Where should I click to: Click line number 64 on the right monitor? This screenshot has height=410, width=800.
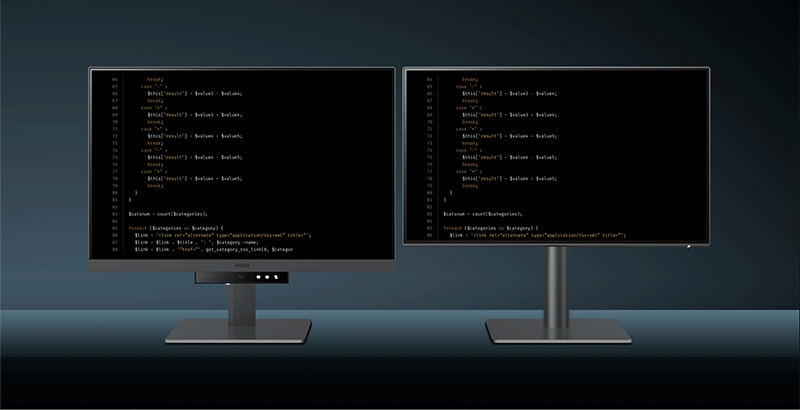coord(429,79)
